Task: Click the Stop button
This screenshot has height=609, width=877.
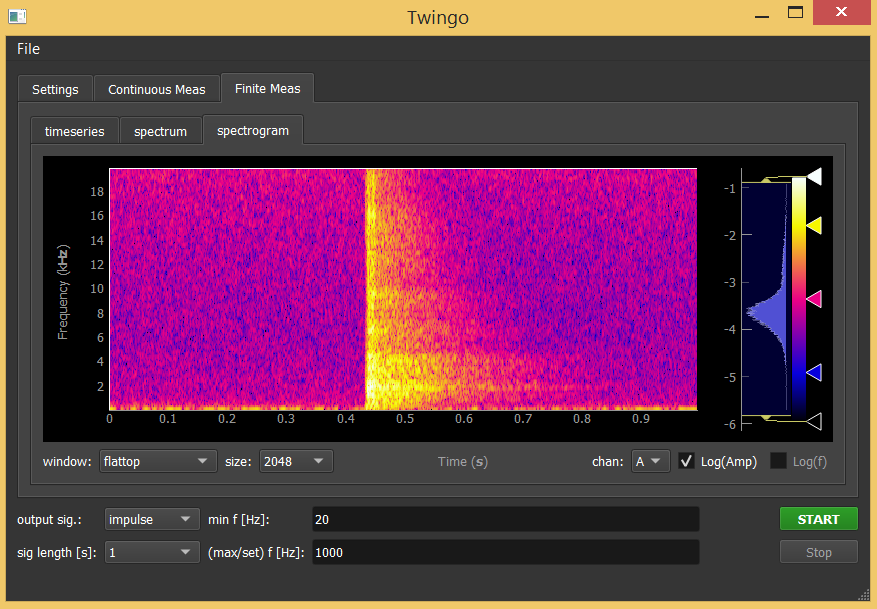Action: tap(818, 553)
